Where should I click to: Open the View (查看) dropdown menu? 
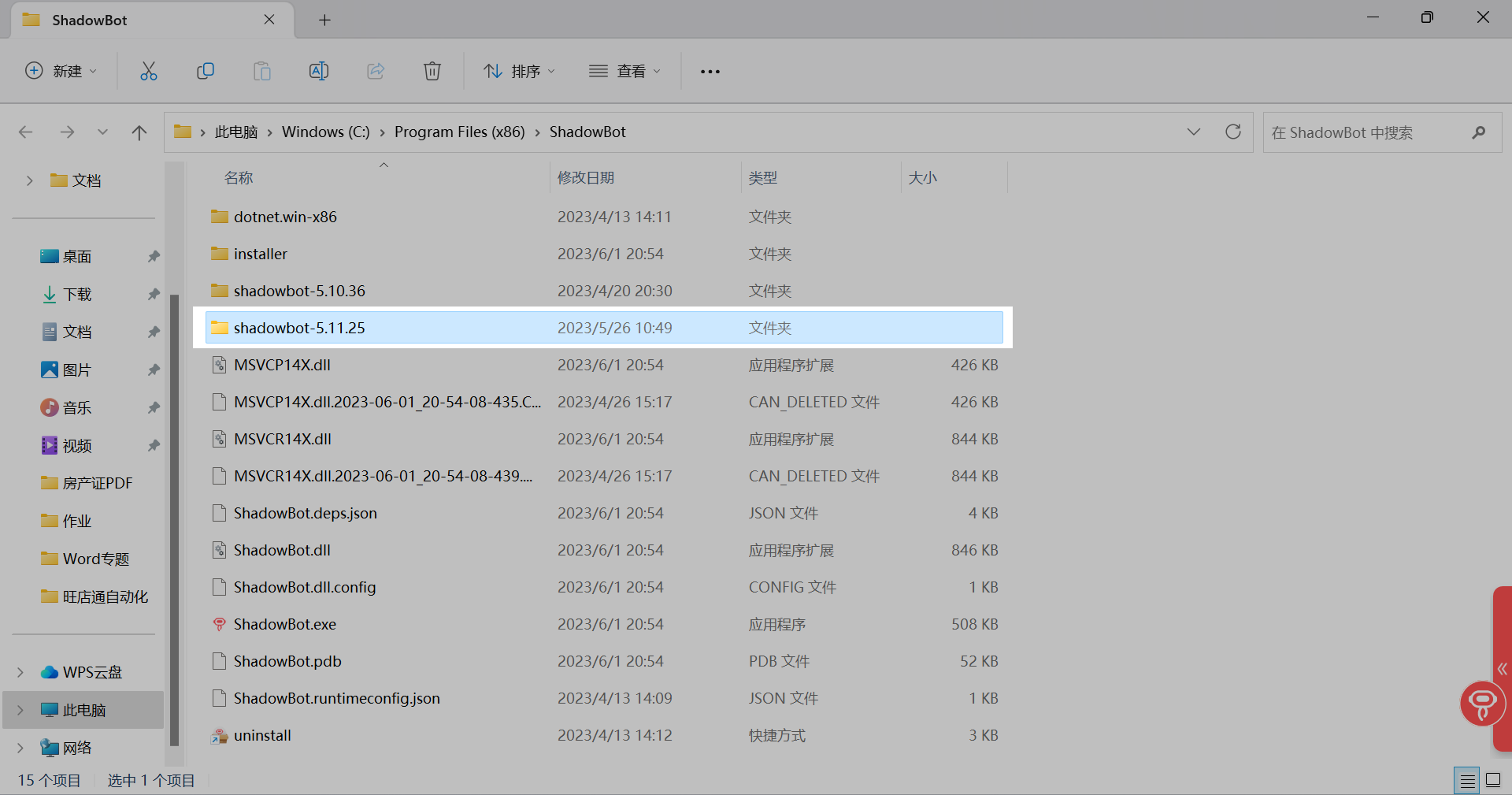pos(624,71)
